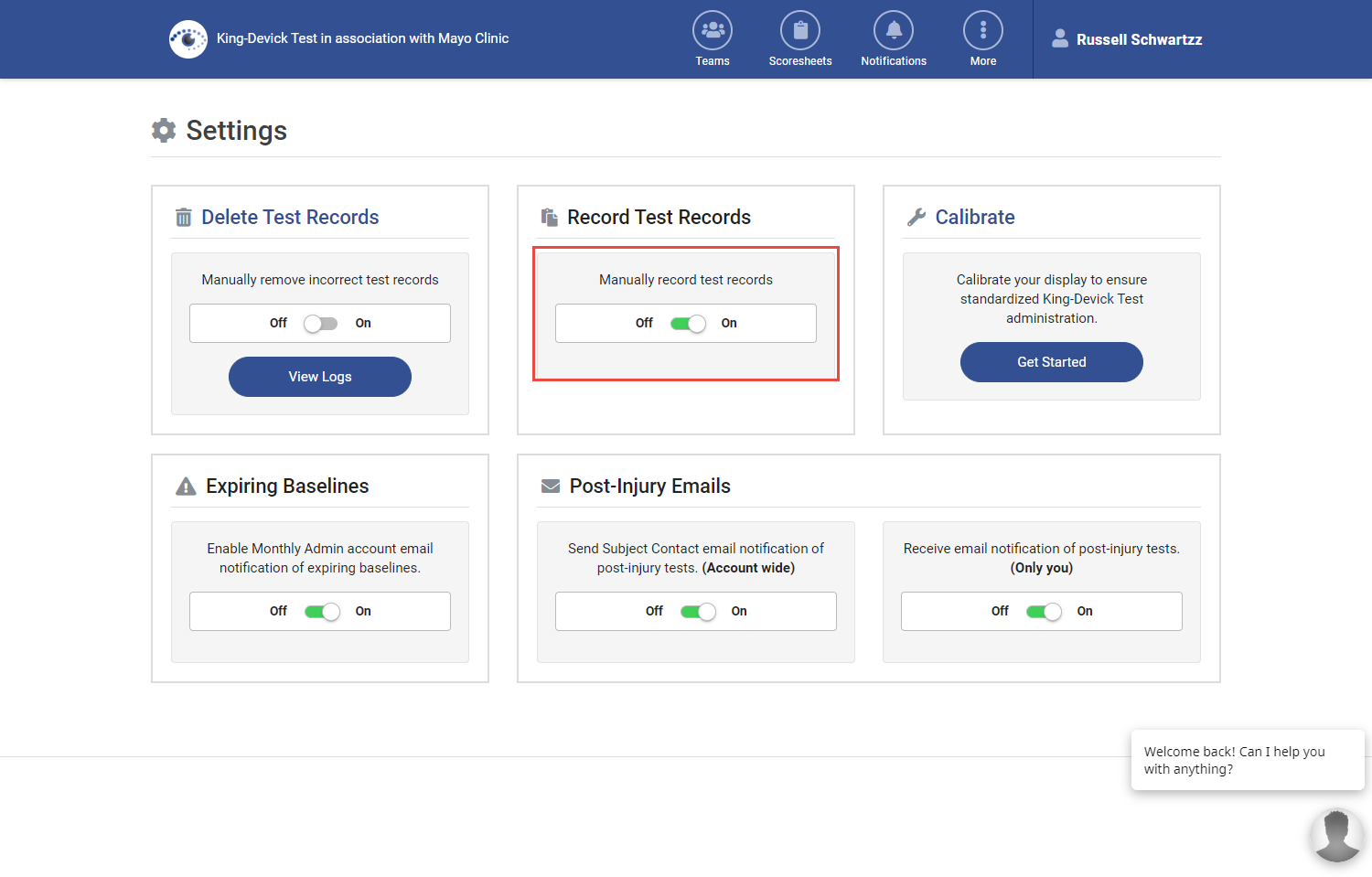Click the chat assistant avatar
Viewport: 1372px width, 877px height.
pyautogui.click(x=1336, y=834)
